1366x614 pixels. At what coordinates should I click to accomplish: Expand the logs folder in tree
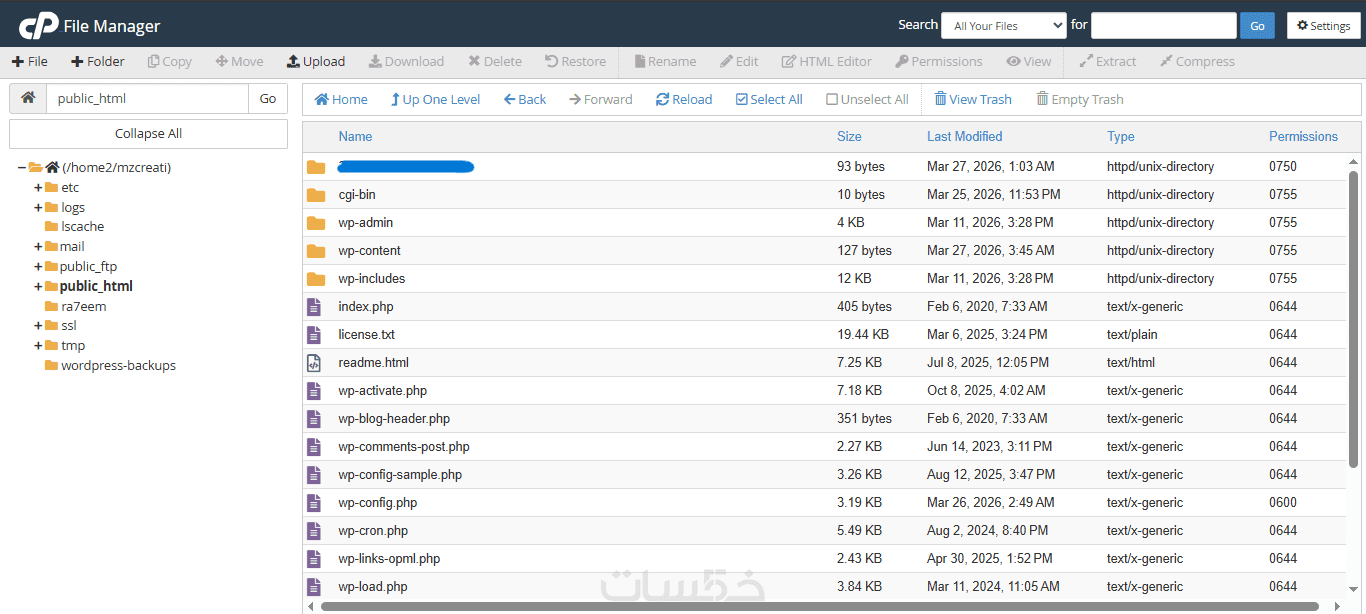point(38,208)
